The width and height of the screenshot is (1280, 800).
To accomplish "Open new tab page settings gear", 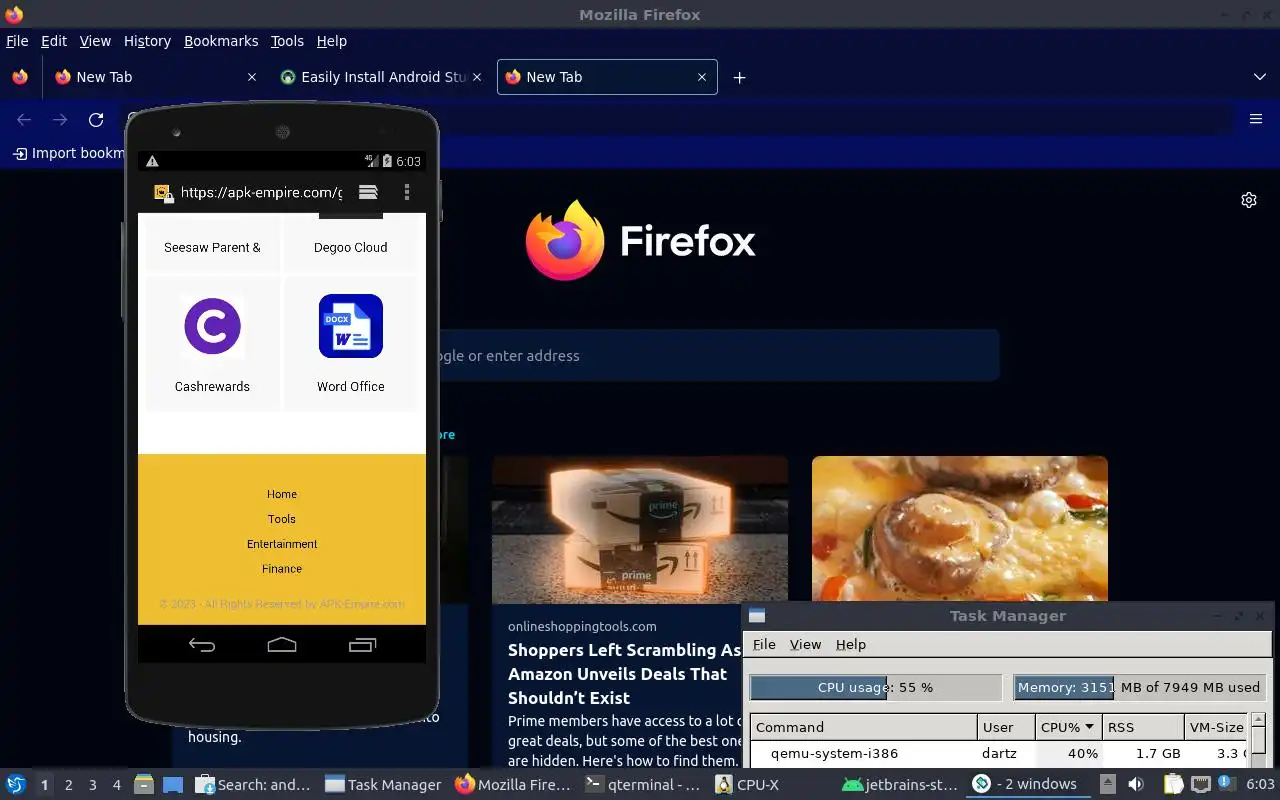I will pyautogui.click(x=1249, y=200).
